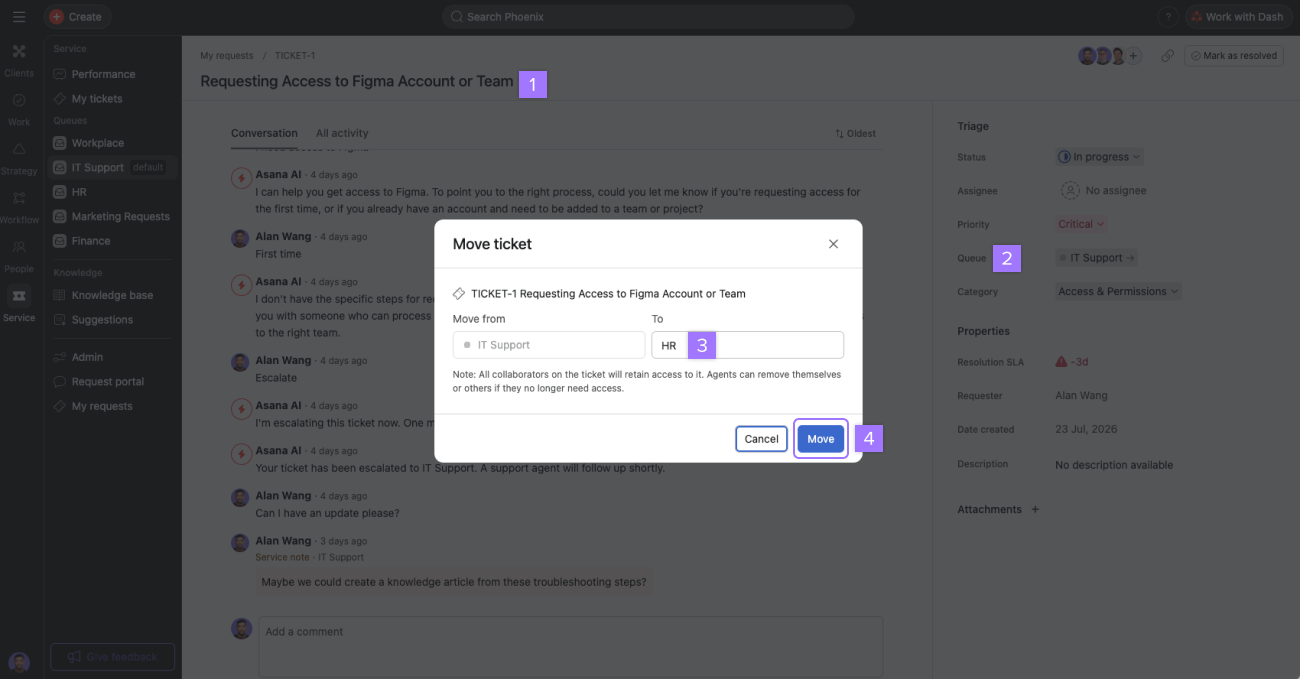
Task: Click the IT Support queue chip
Action: click(x=1097, y=258)
